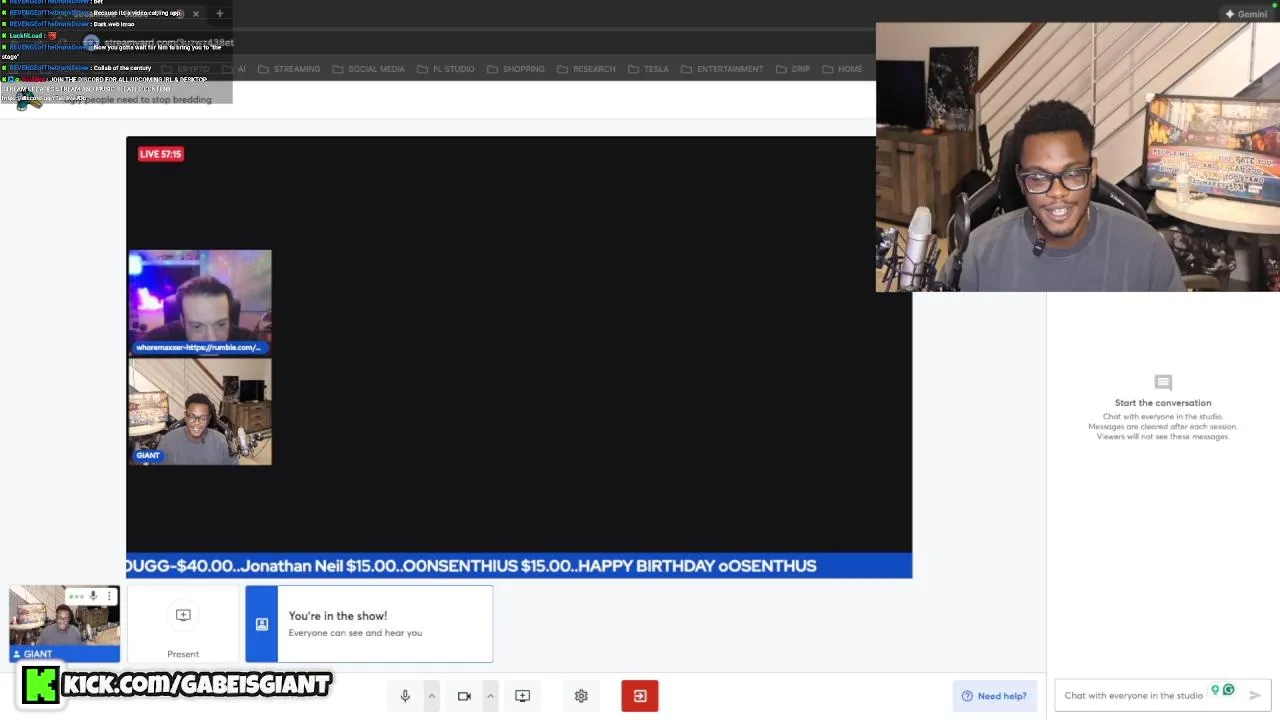Click the send message arrow icon
The image size is (1280, 720).
1255,695
